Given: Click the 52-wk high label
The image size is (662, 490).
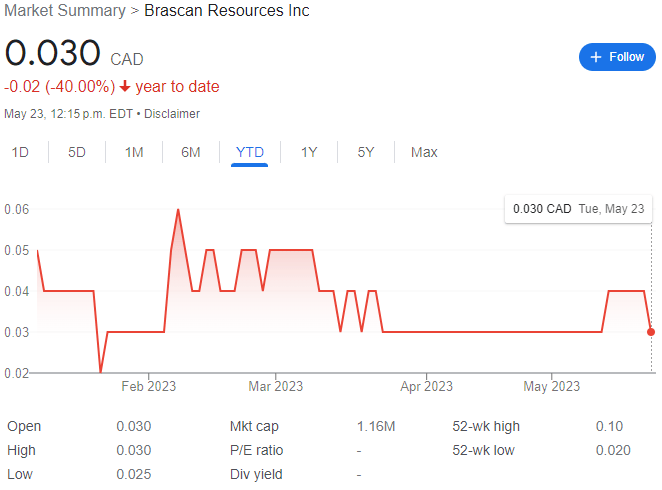Looking at the screenshot, I should click(486, 426).
